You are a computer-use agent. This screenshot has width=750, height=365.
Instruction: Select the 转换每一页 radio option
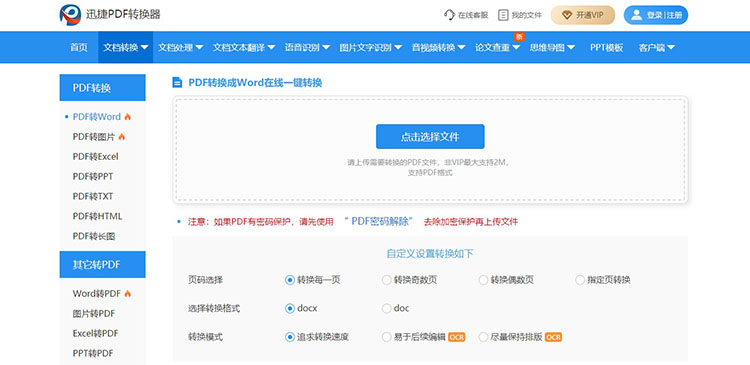point(289,280)
